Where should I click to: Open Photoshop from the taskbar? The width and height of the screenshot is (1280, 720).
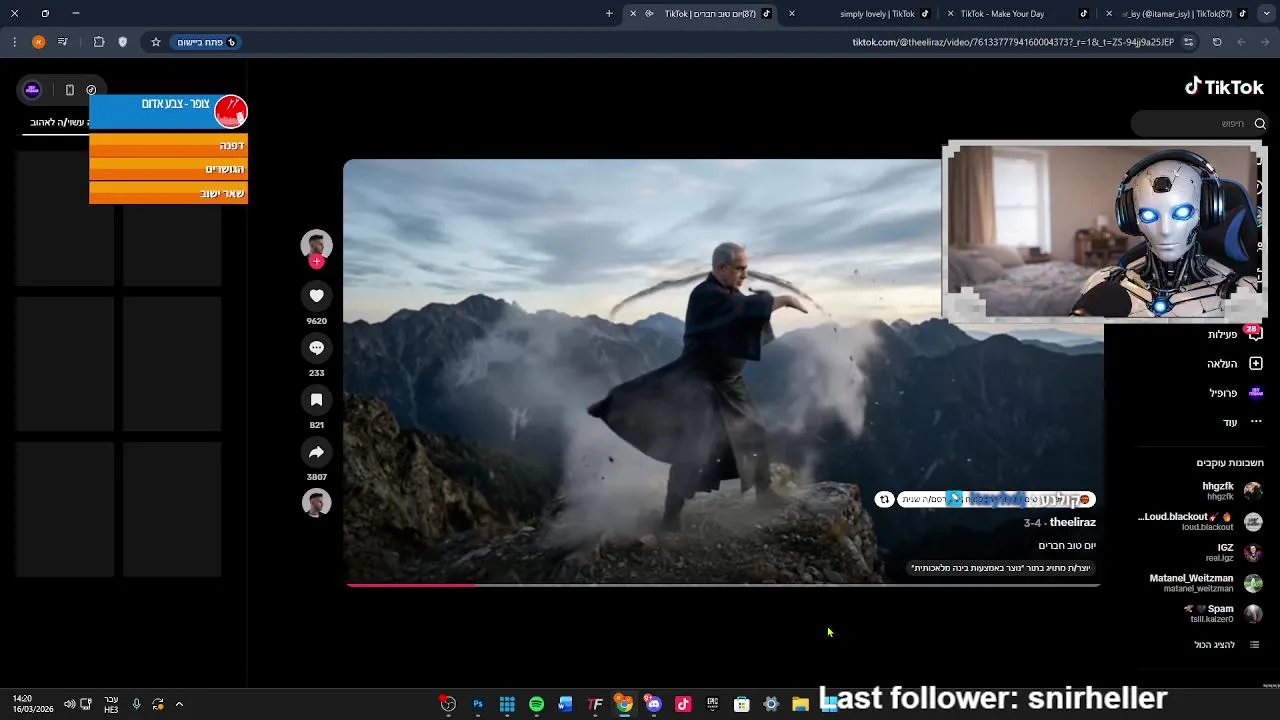(x=478, y=704)
